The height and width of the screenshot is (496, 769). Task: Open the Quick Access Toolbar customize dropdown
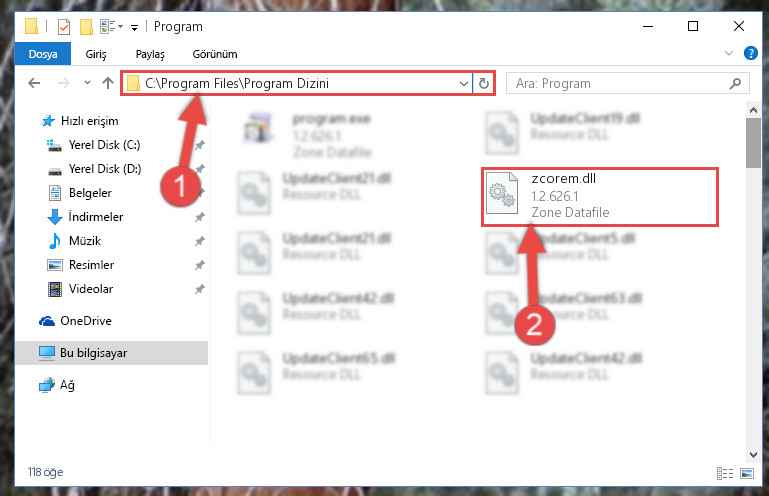pos(134,27)
